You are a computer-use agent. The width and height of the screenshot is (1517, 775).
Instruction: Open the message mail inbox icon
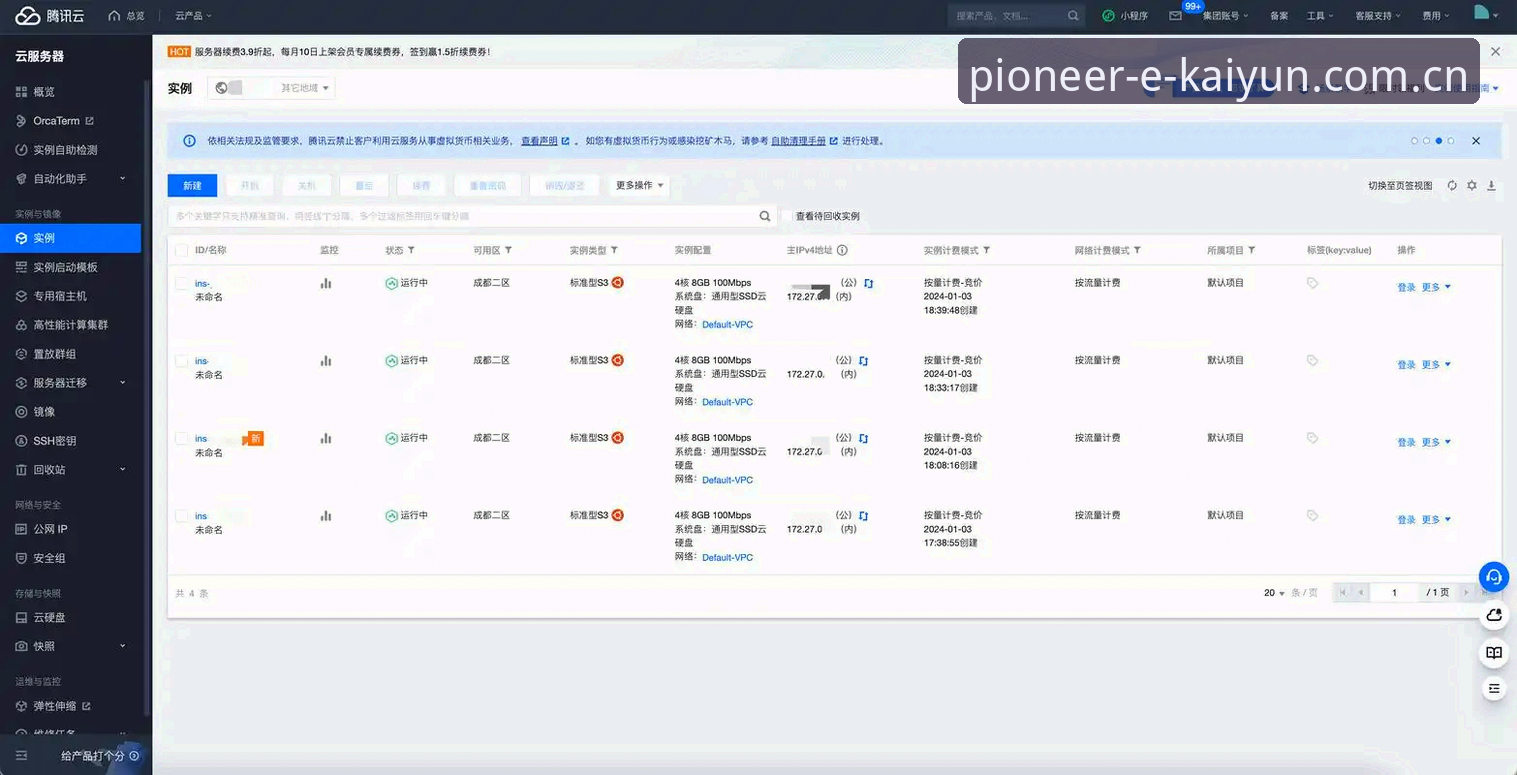pos(1176,16)
